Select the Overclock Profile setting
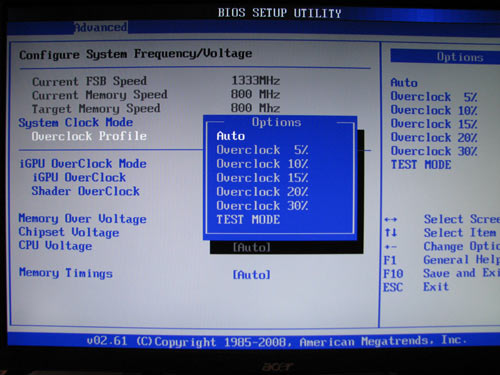This screenshot has width=500, height=375. (89, 136)
